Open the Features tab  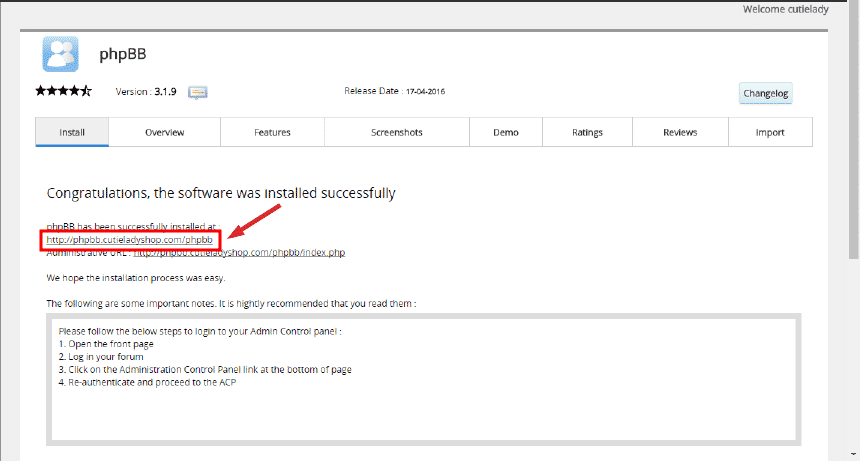[272, 132]
